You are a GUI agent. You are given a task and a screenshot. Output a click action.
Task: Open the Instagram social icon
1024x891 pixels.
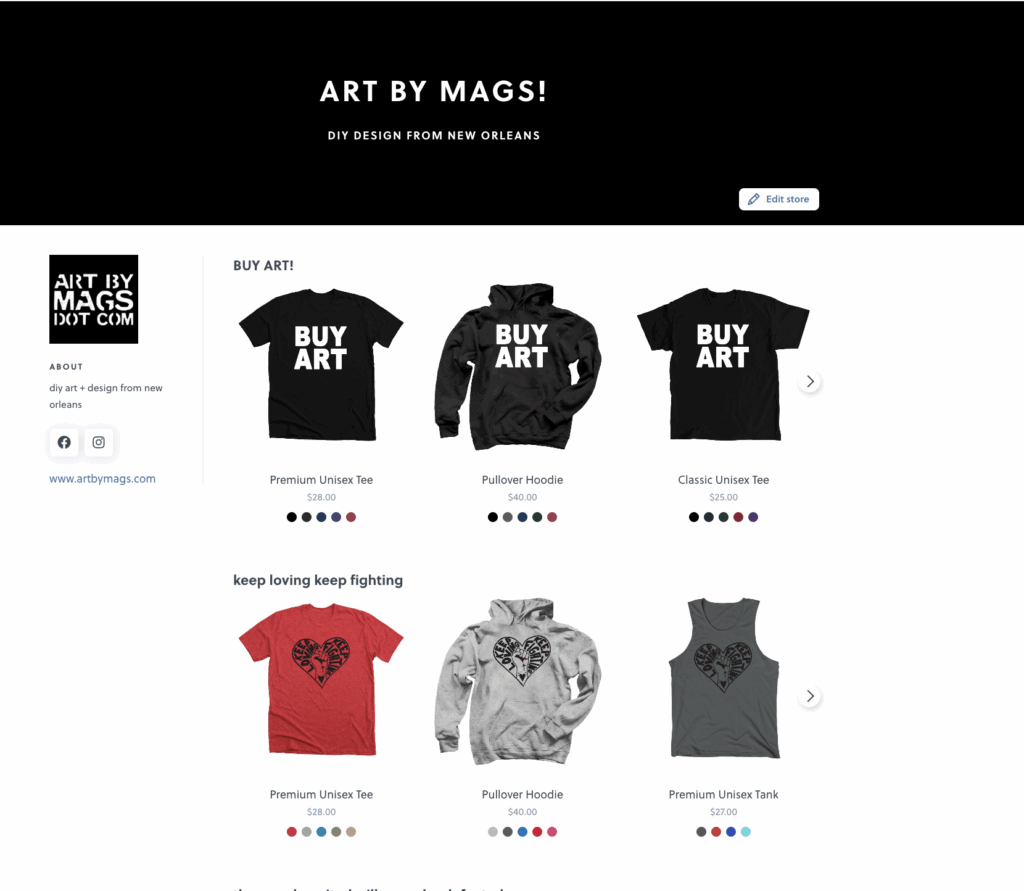pyautogui.click(x=99, y=442)
